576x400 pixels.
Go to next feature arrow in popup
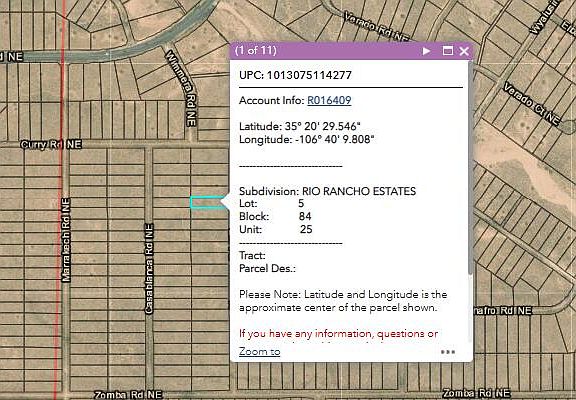426,51
